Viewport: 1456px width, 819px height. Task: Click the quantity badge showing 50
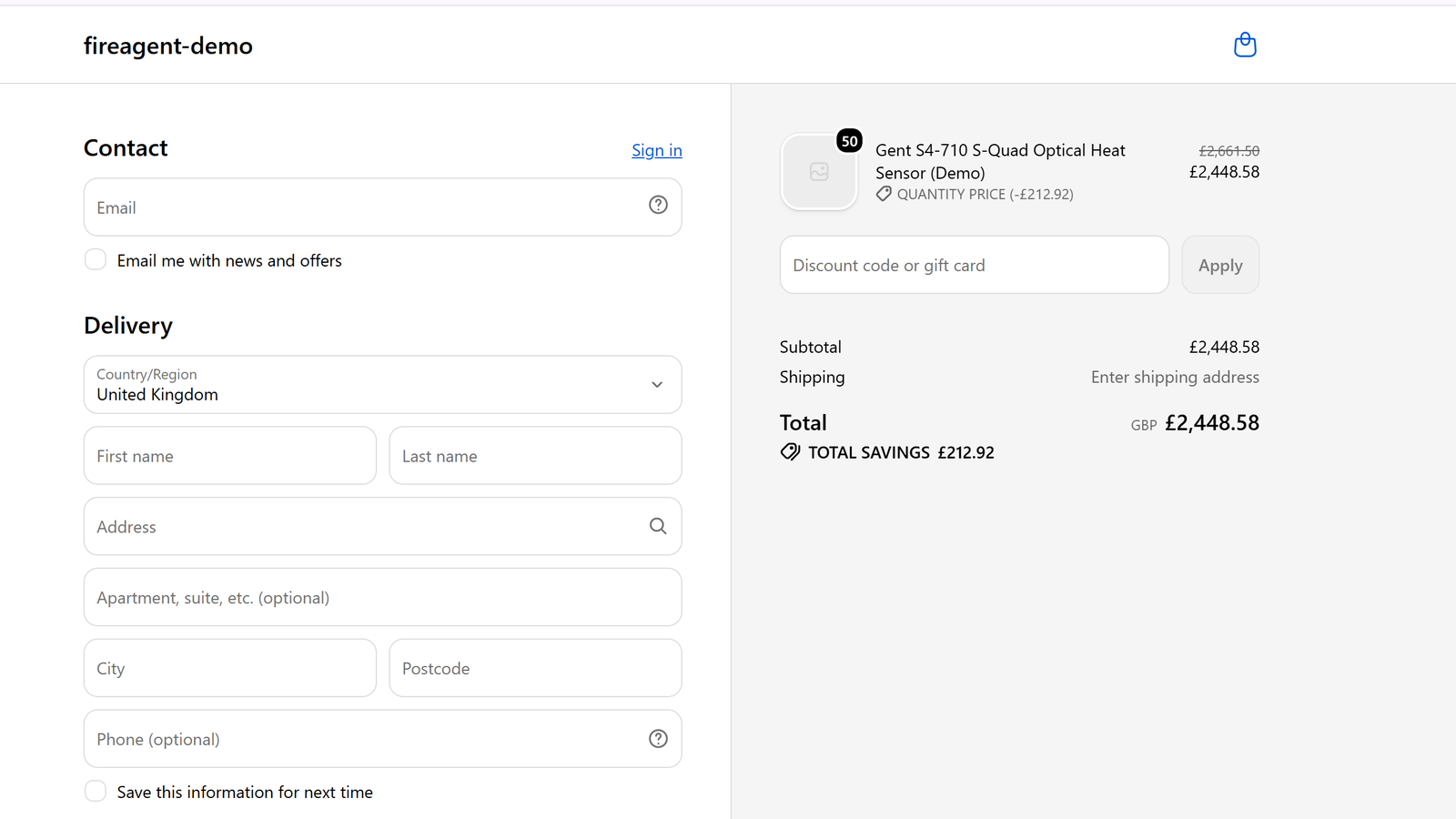point(850,141)
